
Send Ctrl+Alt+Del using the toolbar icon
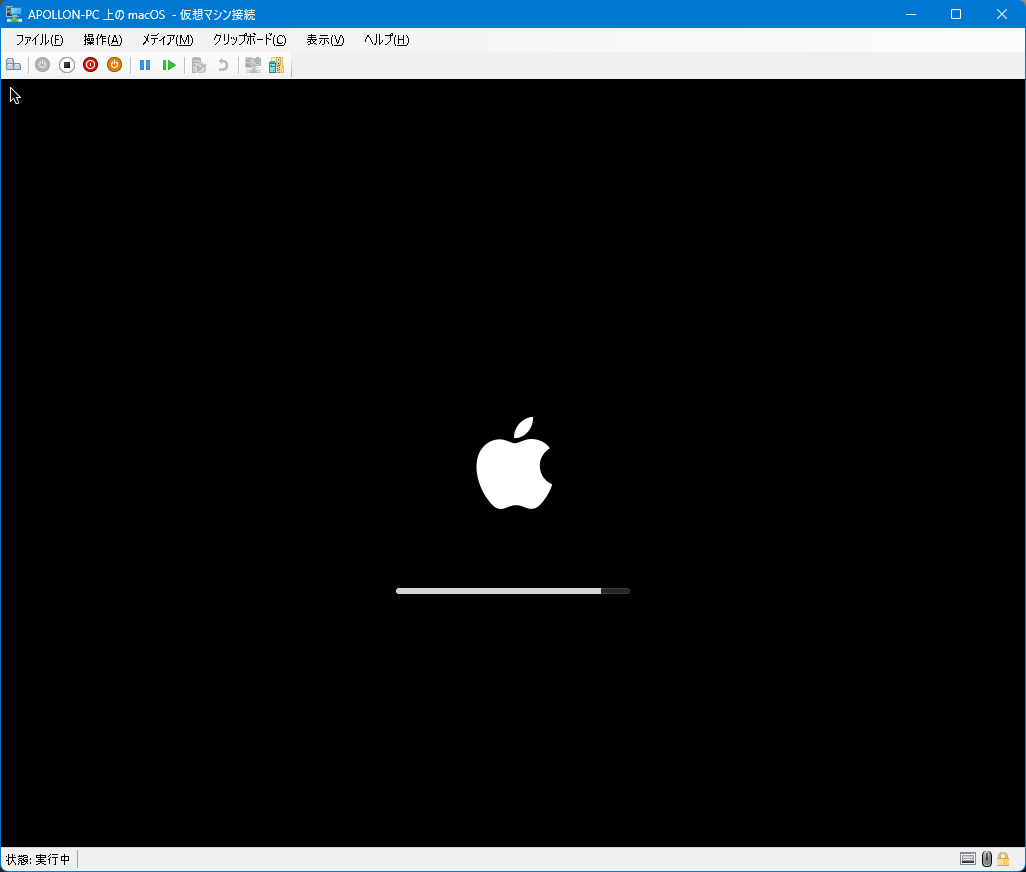click(x=13, y=65)
